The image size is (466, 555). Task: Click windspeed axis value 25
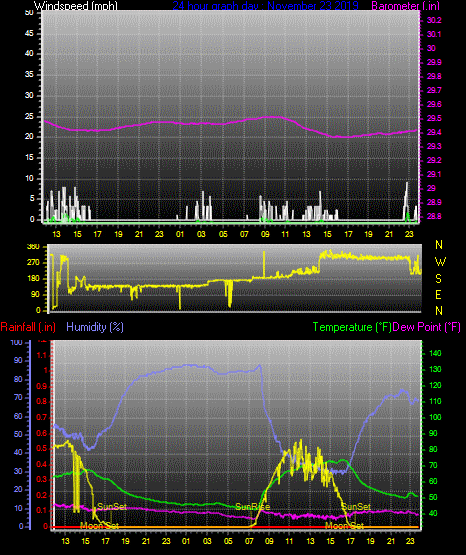coord(29,116)
